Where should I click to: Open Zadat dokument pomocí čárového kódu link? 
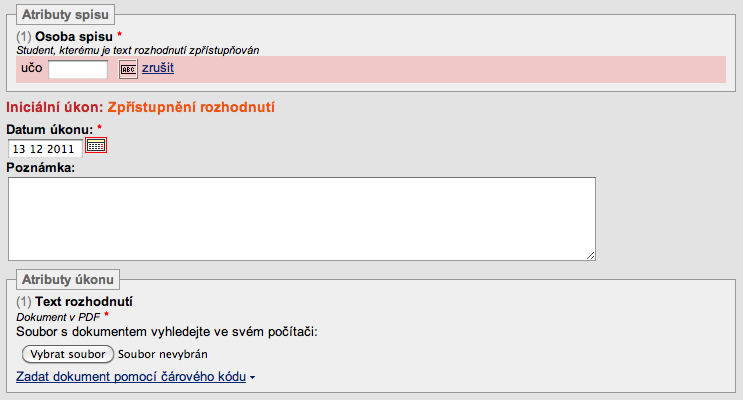(131, 377)
